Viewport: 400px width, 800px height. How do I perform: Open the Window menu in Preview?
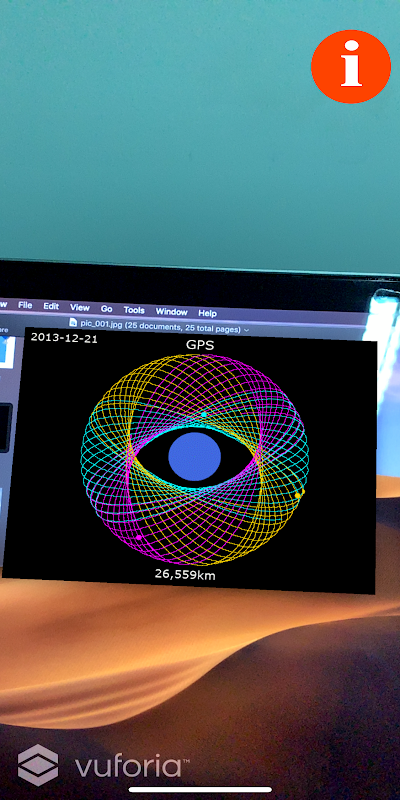[x=171, y=312]
